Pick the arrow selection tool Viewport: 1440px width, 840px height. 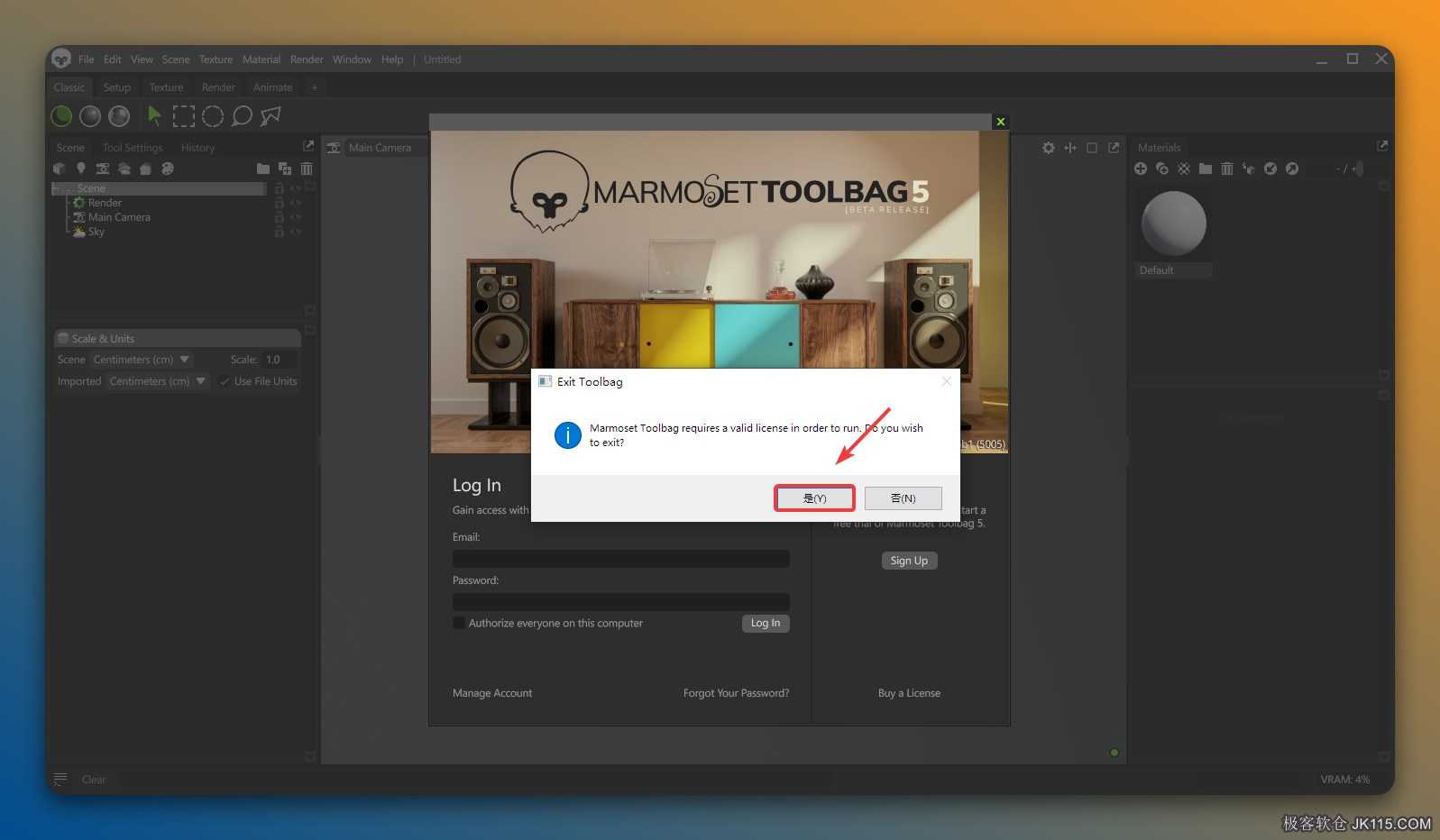pos(155,116)
